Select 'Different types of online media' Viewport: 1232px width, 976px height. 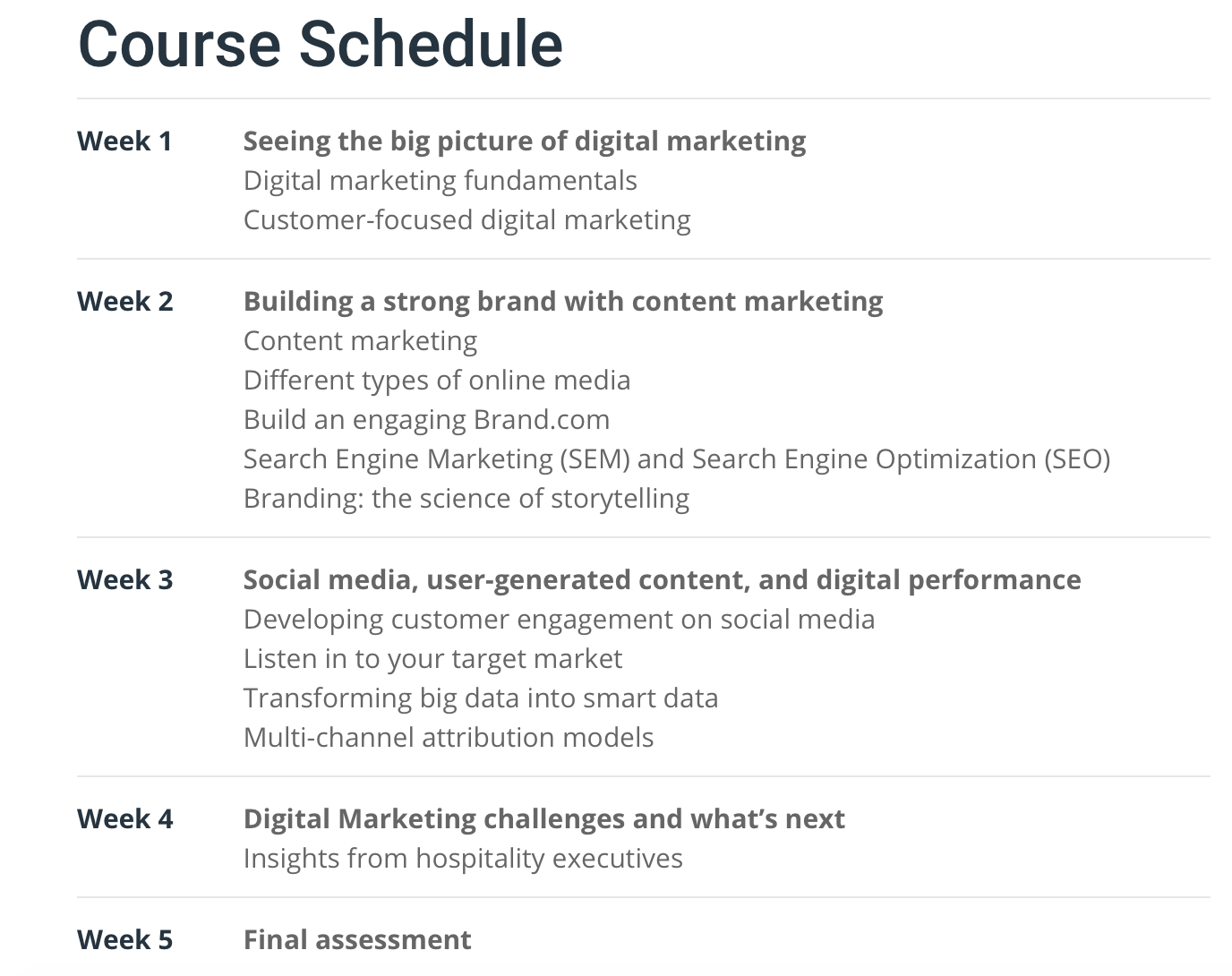(436, 381)
